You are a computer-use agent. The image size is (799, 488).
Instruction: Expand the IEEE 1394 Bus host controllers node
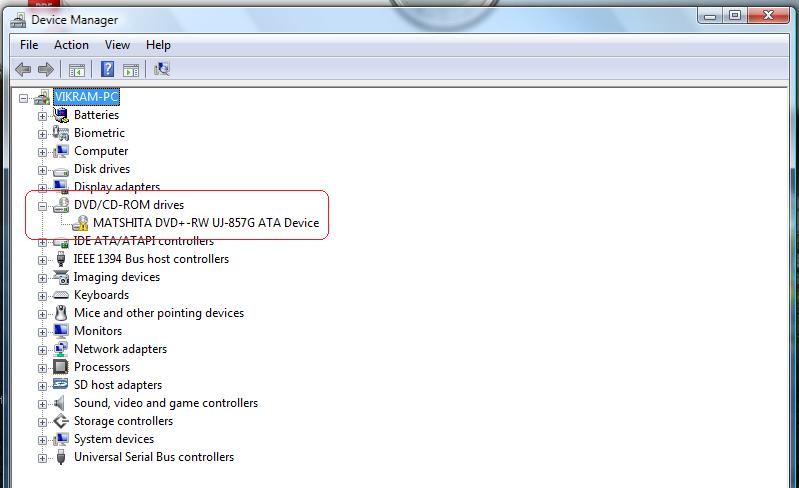tap(42, 260)
